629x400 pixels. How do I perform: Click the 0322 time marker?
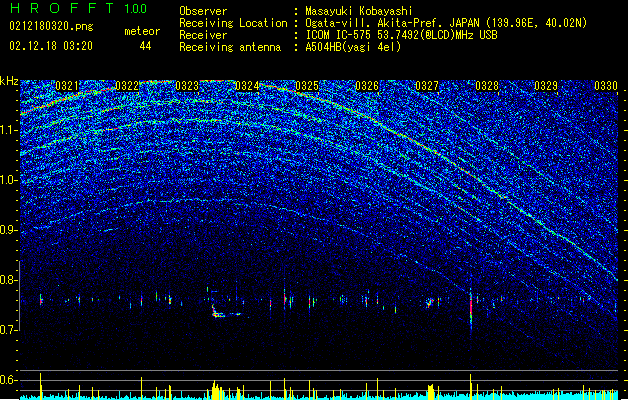click(127, 86)
